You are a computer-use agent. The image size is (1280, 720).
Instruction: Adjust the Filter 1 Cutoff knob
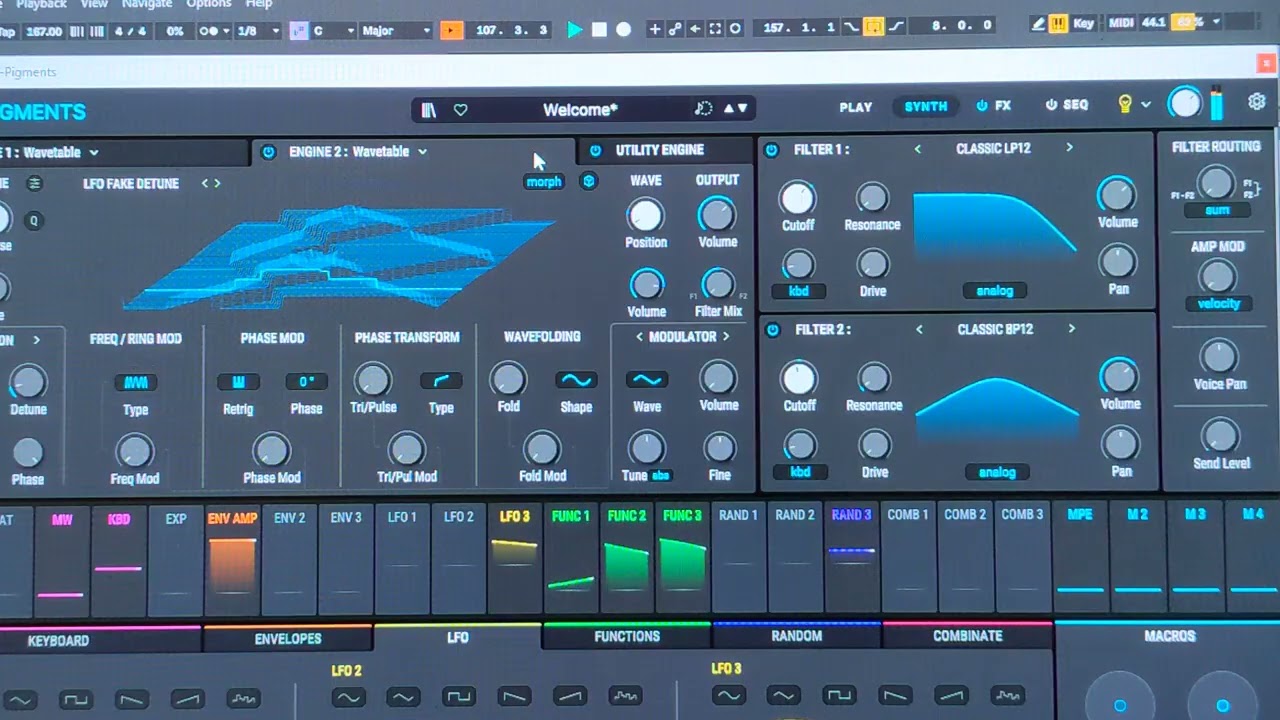797,198
